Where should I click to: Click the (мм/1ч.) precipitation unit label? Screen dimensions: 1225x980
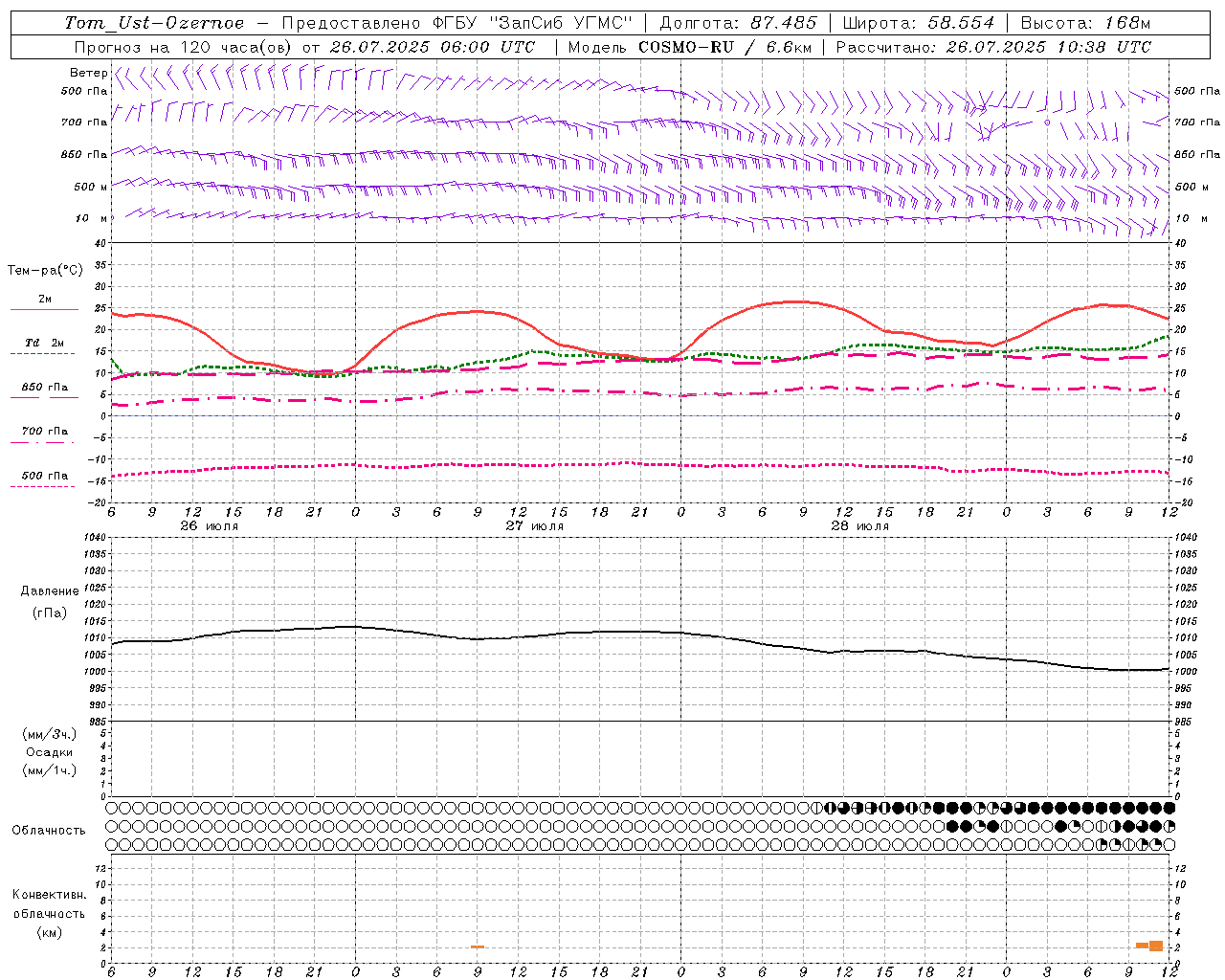coord(50,770)
